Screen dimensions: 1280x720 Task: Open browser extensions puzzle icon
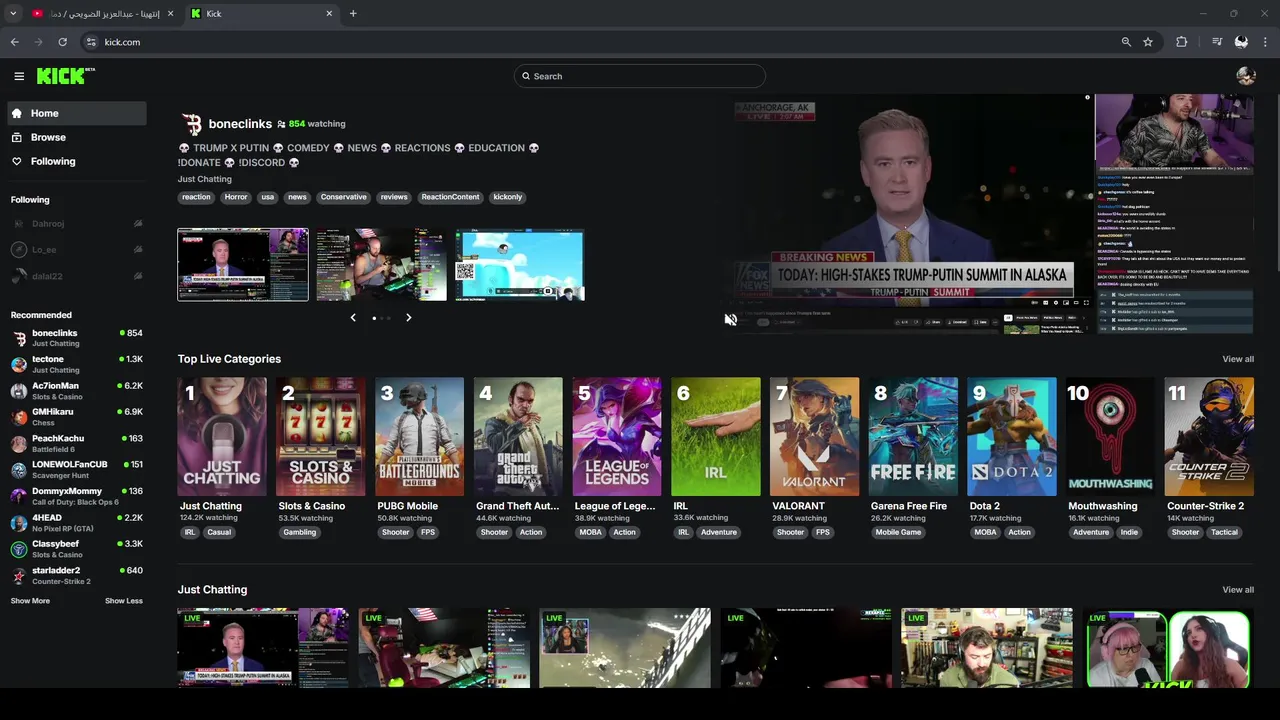pyautogui.click(x=1182, y=42)
